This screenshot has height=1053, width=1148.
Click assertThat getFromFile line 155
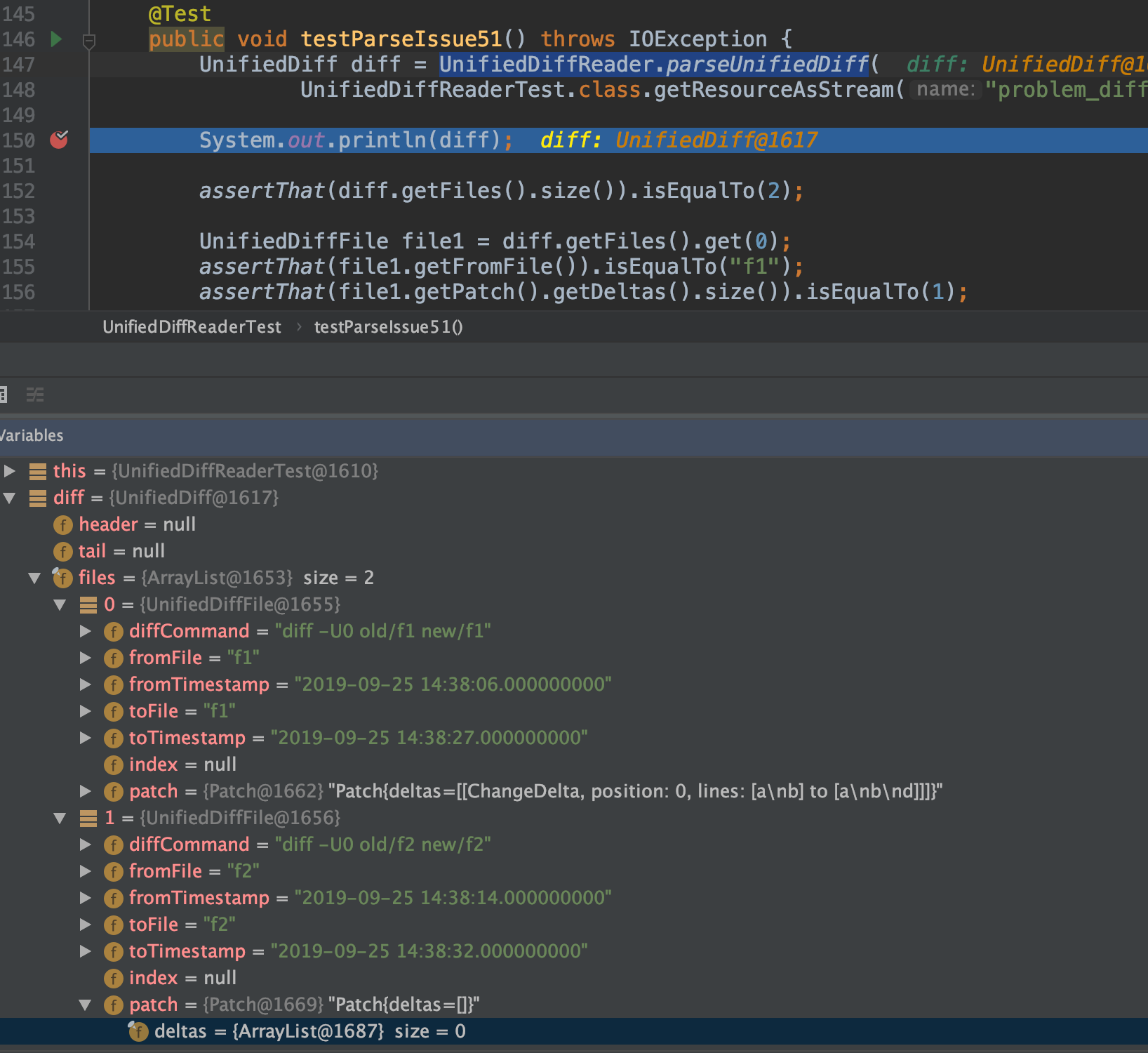pyautogui.click(x=501, y=267)
